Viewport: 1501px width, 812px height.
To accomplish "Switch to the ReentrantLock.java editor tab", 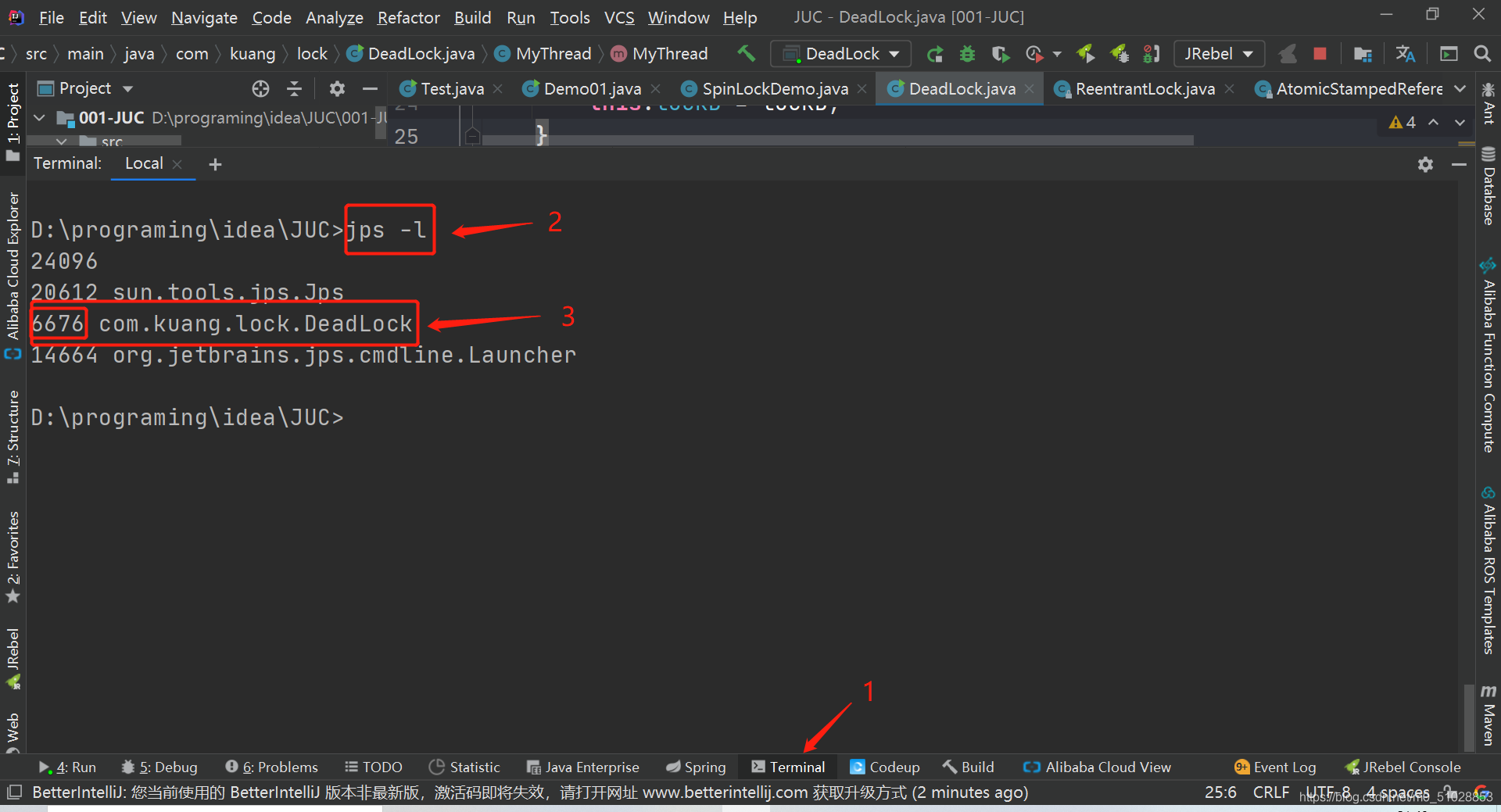I will coord(1145,89).
